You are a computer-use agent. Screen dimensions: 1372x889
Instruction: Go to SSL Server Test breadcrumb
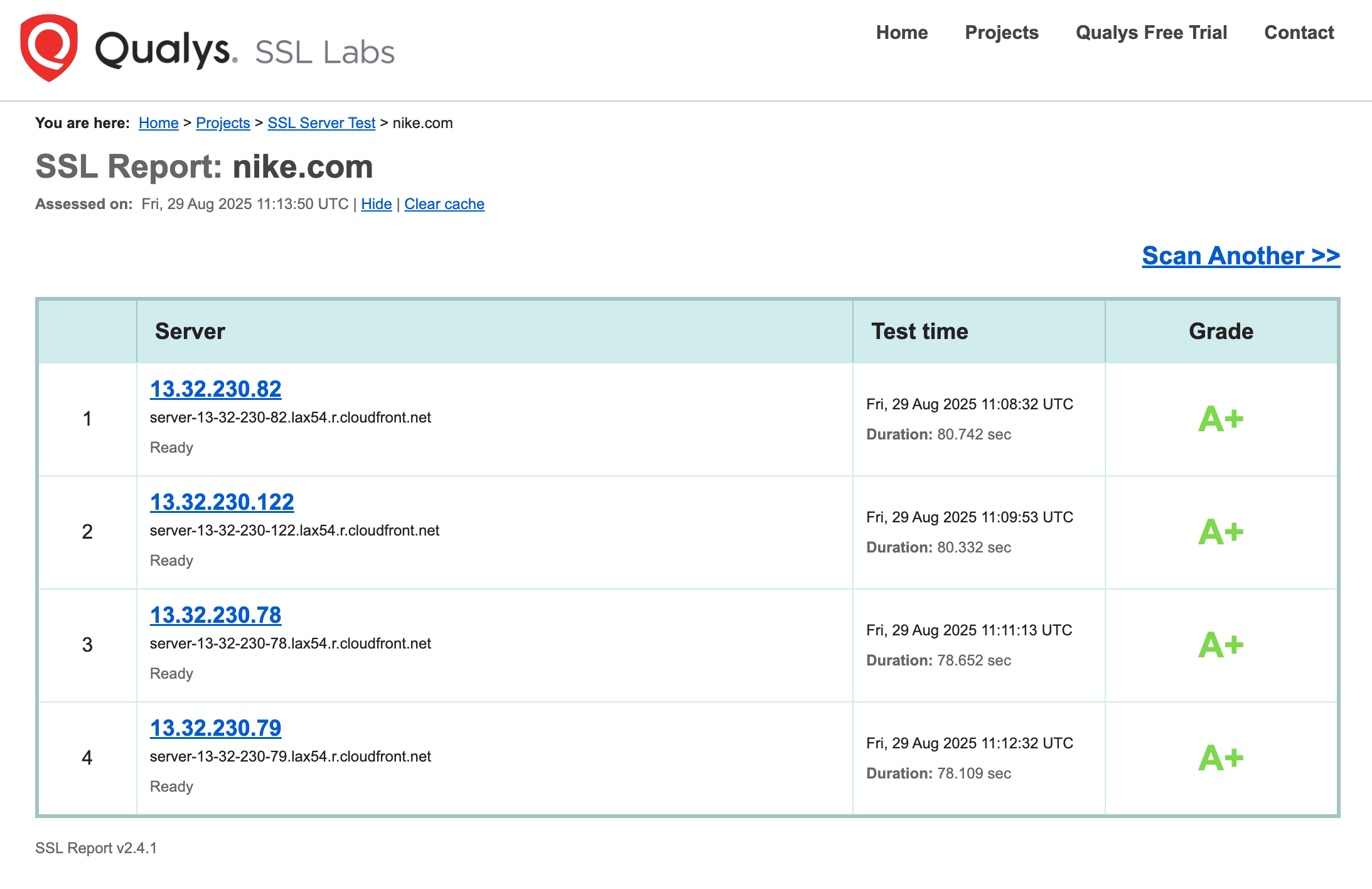click(x=321, y=123)
